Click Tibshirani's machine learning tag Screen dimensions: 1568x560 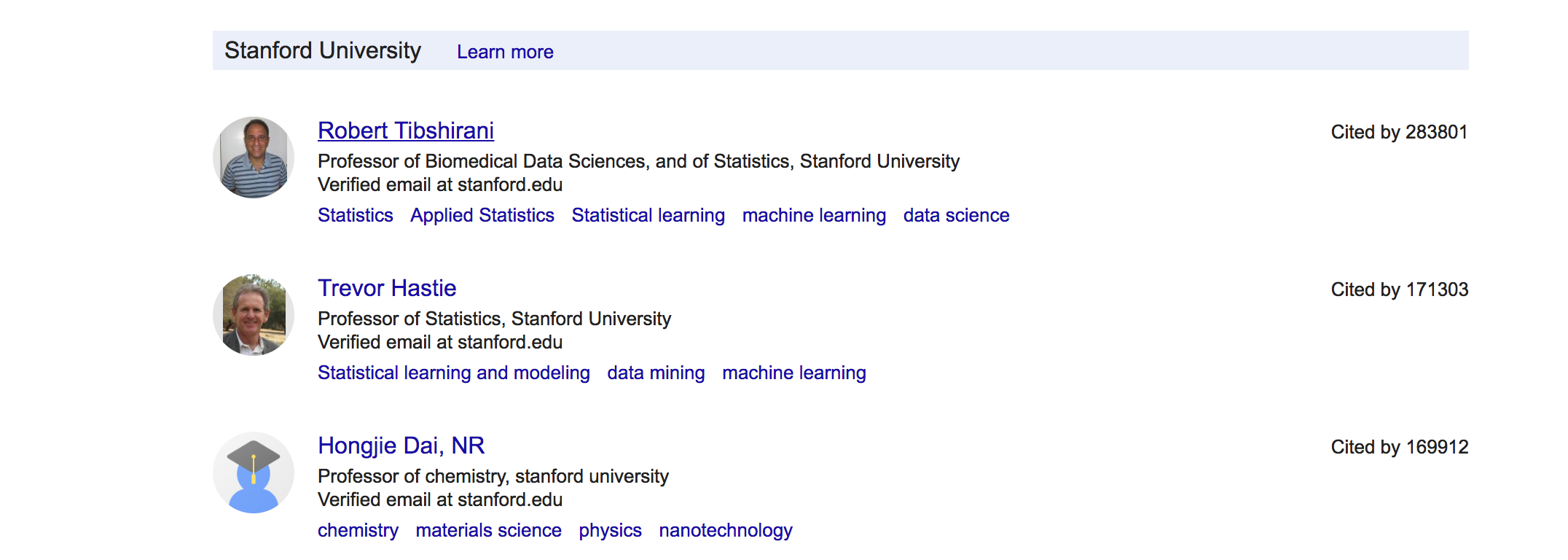814,215
